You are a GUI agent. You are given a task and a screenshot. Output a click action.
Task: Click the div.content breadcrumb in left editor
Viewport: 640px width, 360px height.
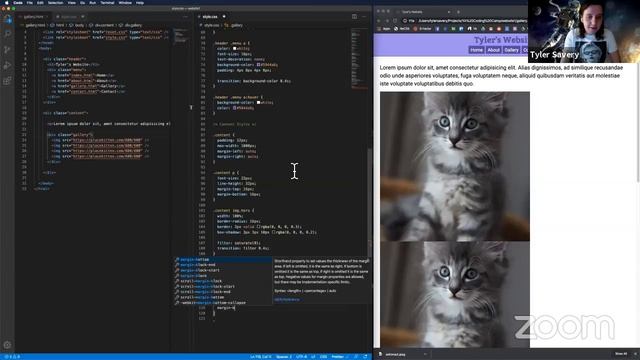[x=102, y=25]
